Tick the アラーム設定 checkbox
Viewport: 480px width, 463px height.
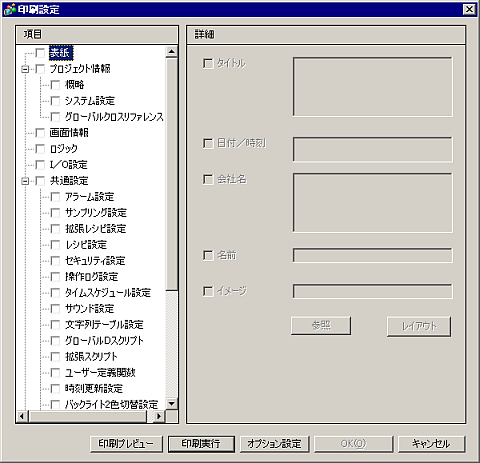pyautogui.click(x=55, y=197)
